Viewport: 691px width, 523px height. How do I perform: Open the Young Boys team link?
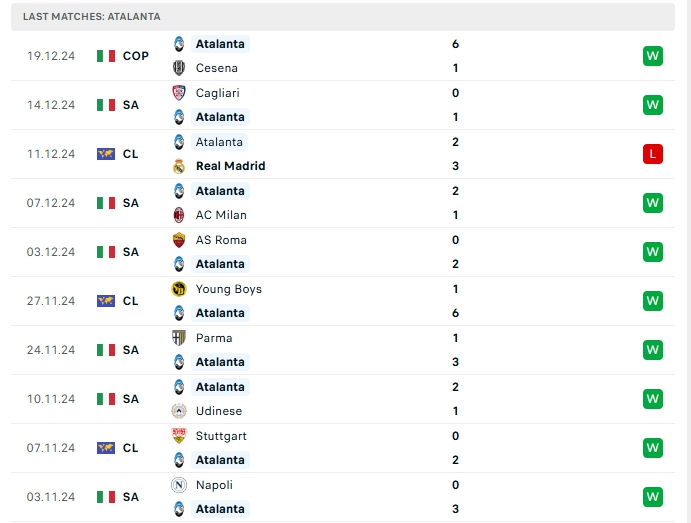click(228, 289)
